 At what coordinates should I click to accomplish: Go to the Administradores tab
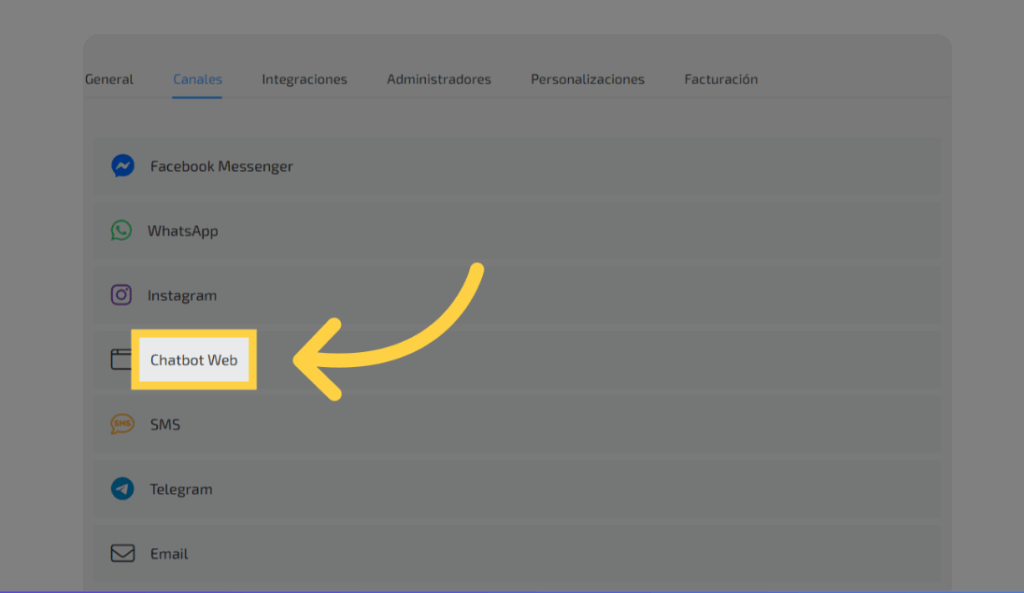[439, 79]
